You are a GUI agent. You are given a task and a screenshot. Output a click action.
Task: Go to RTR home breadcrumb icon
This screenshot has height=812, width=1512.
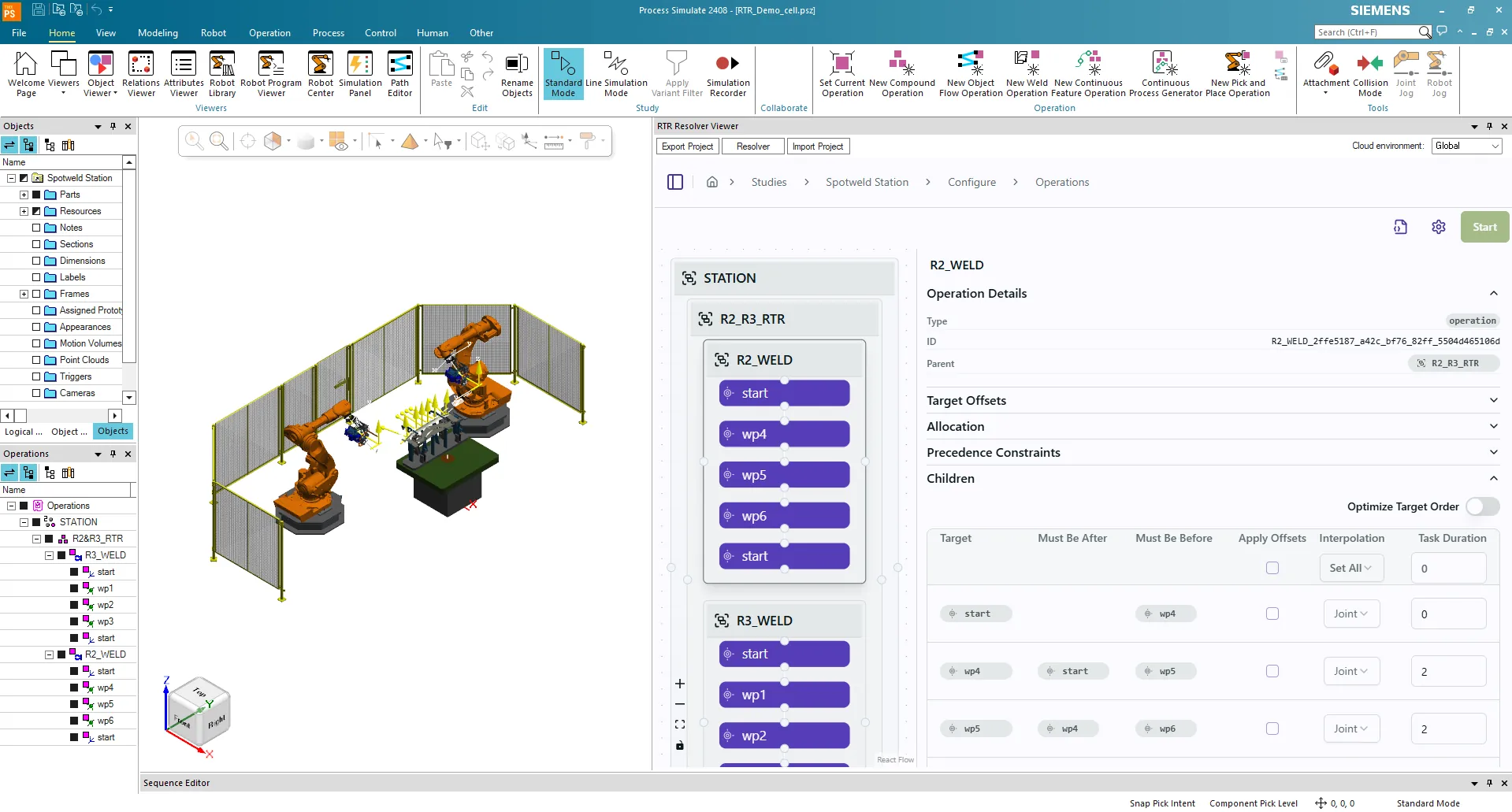(712, 182)
